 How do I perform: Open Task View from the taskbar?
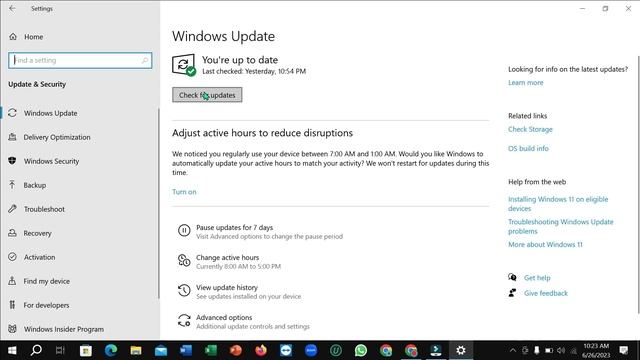[60, 350]
